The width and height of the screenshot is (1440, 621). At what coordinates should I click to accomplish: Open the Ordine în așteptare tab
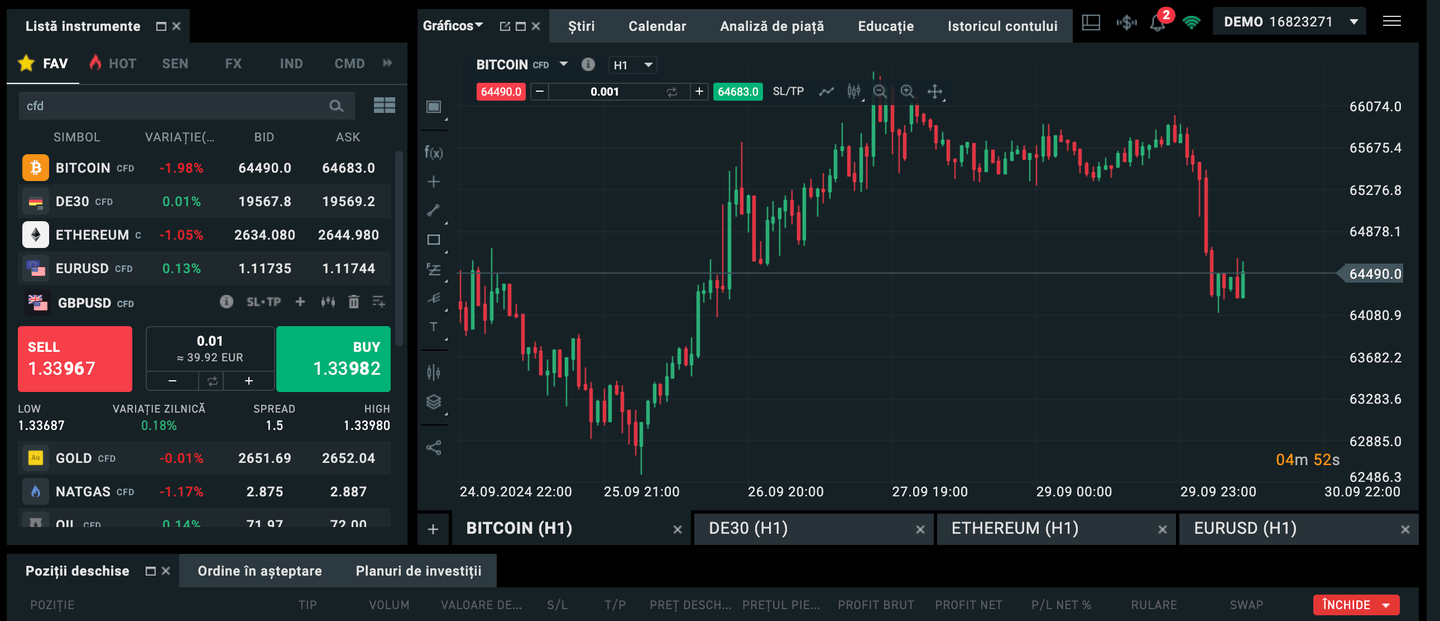pyautogui.click(x=260, y=571)
